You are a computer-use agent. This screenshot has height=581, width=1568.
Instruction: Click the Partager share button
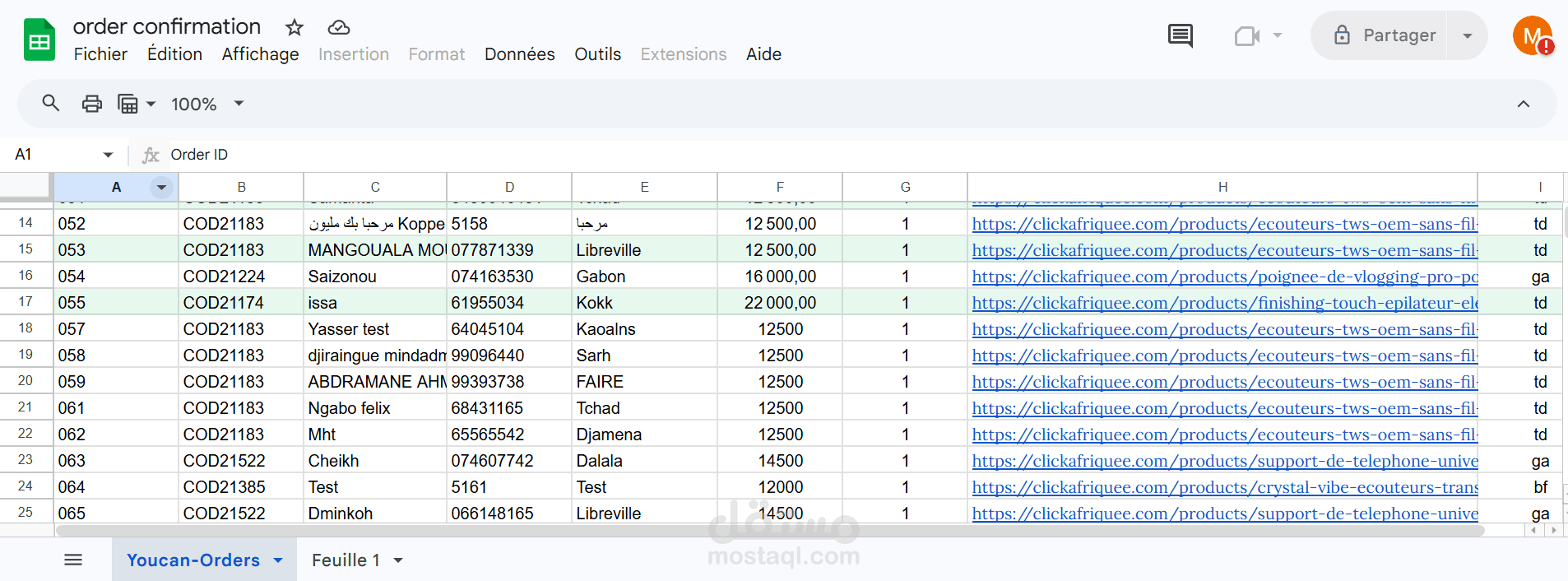1384,35
